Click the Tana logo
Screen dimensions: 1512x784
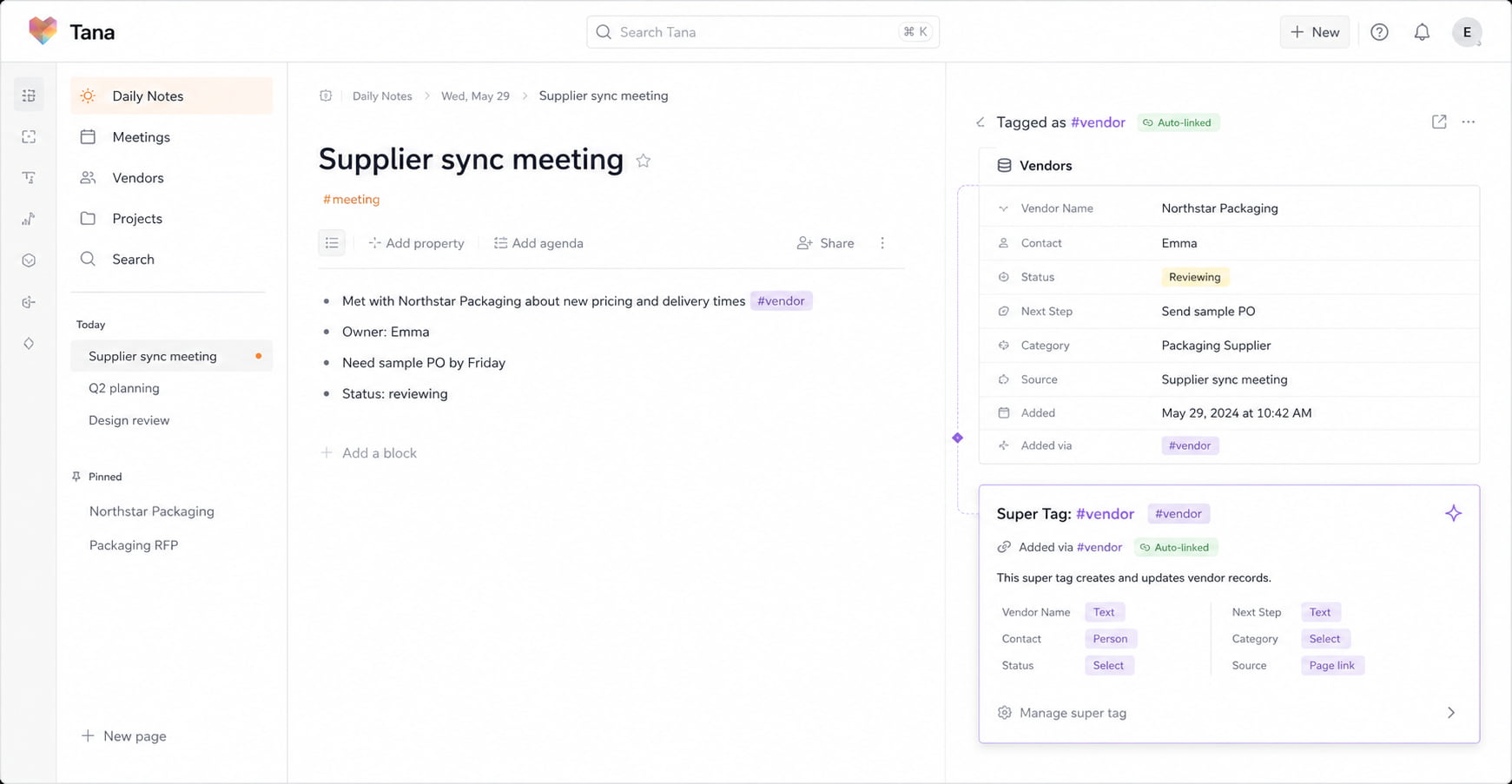(x=43, y=31)
